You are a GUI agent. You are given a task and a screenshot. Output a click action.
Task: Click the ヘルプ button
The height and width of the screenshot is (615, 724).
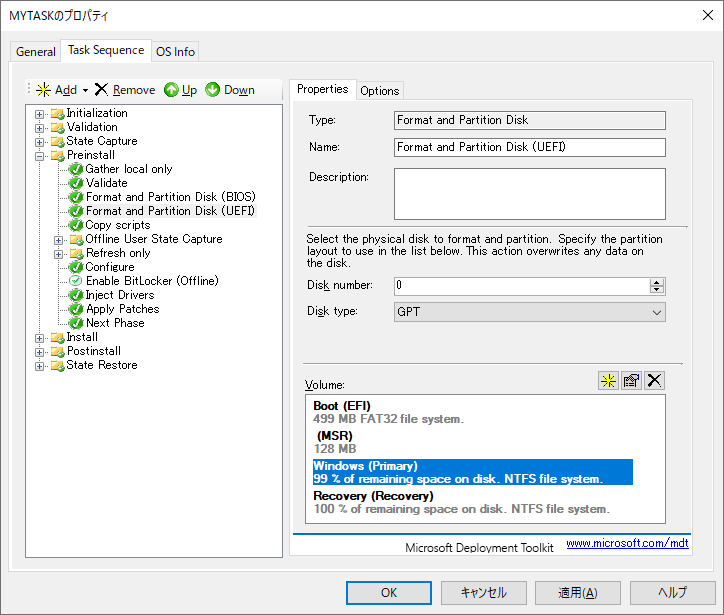(672, 593)
